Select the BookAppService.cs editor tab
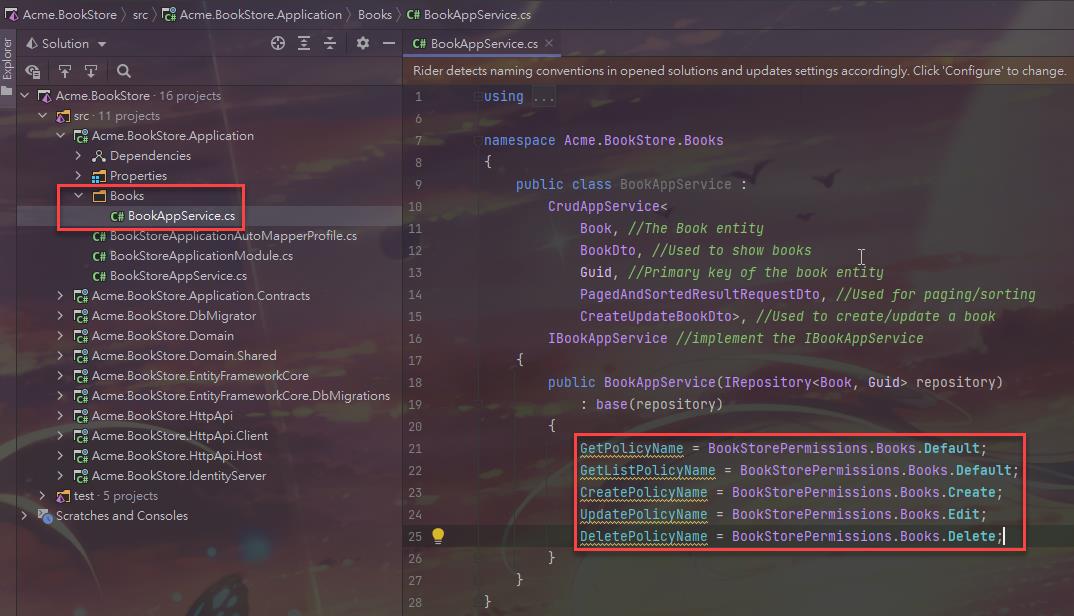The image size is (1074, 616). pos(484,43)
